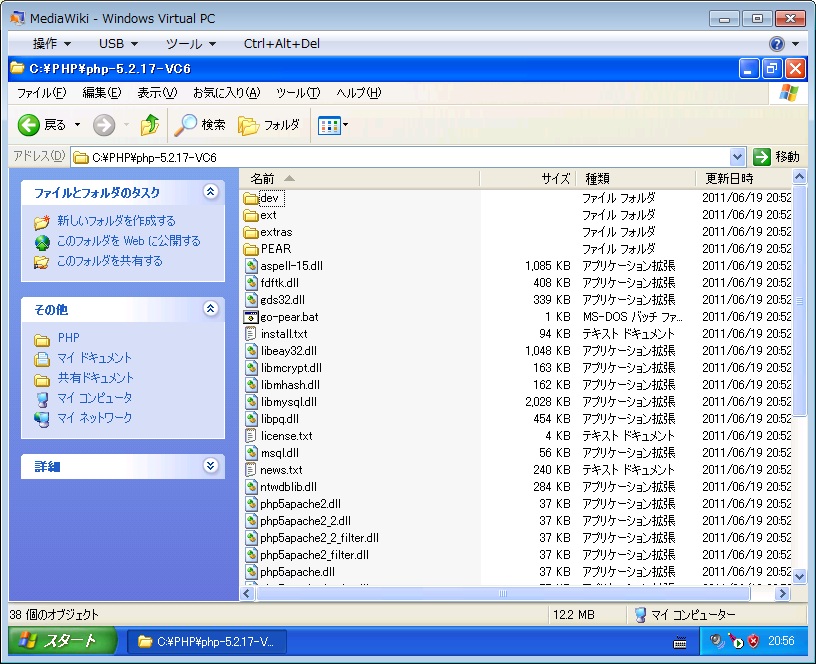This screenshot has width=816, height=664.
Task: Click 新しいフォルダを作成する link
Action: pos(116,221)
